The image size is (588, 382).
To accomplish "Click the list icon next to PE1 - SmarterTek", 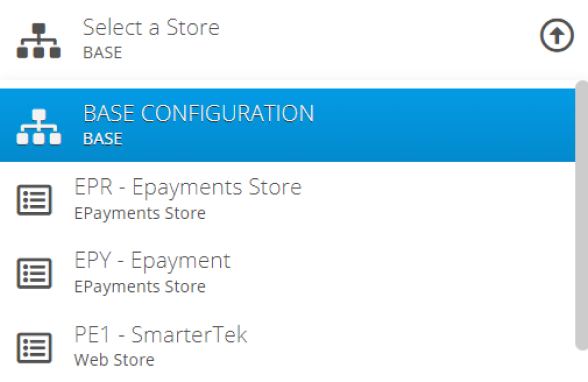I will [34, 347].
